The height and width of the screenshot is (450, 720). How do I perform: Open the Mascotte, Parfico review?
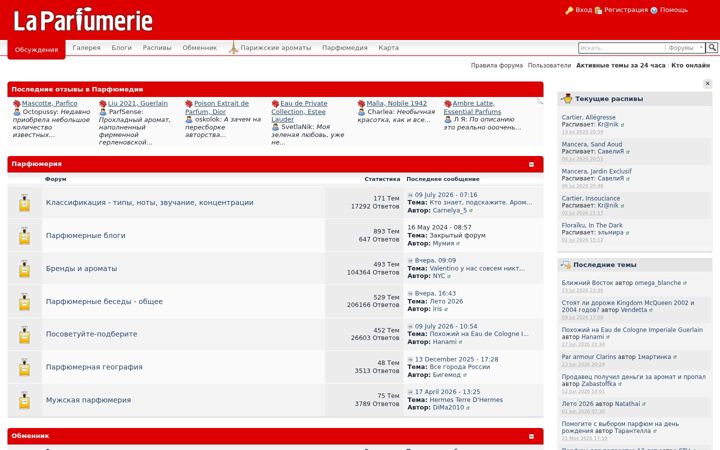pyautogui.click(x=50, y=103)
